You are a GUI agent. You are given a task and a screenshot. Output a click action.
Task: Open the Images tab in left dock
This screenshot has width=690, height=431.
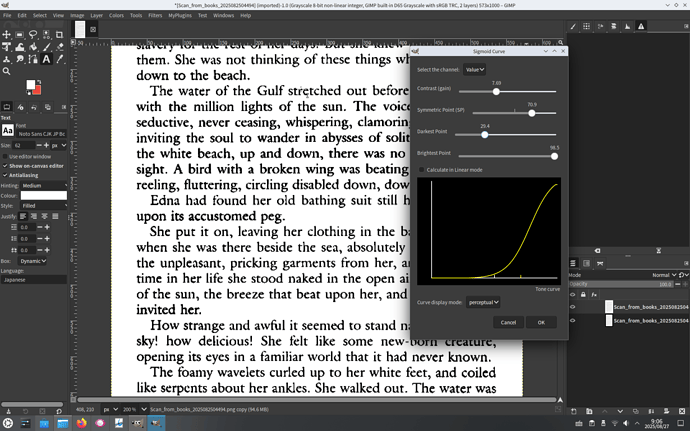pyautogui.click(x=48, y=107)
